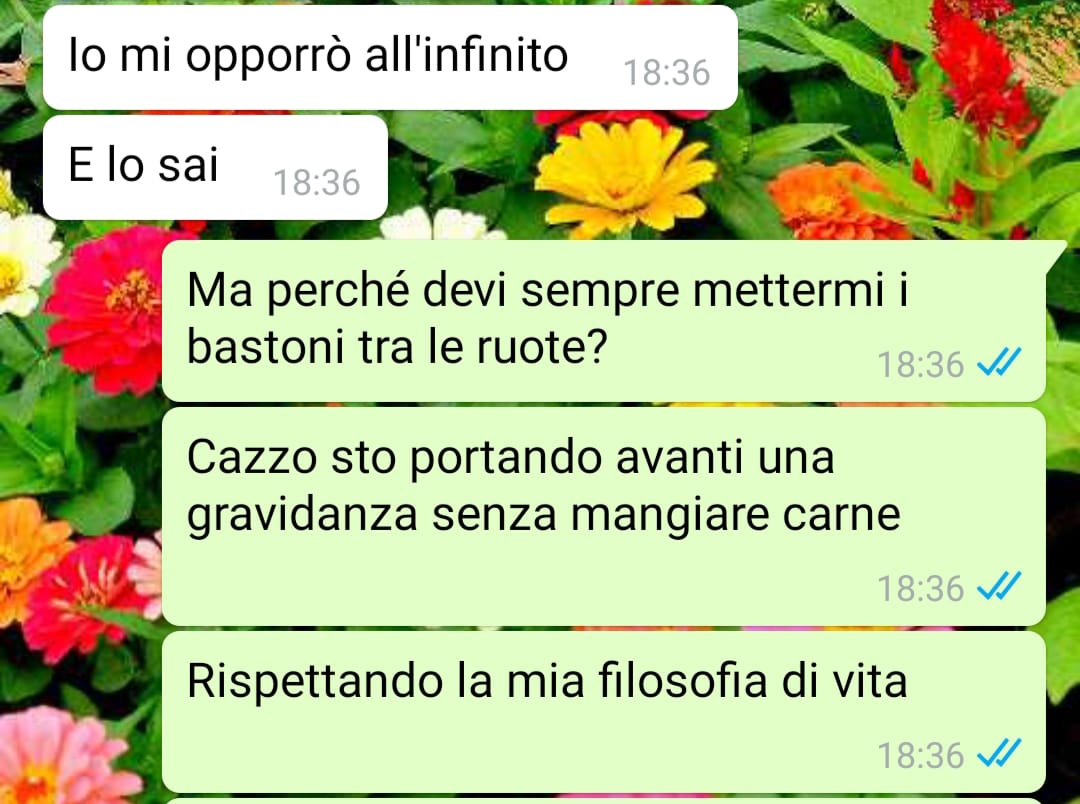
Task: Click the 18:36 timestamp beside "E lo sai"
Action: point(317,183)
